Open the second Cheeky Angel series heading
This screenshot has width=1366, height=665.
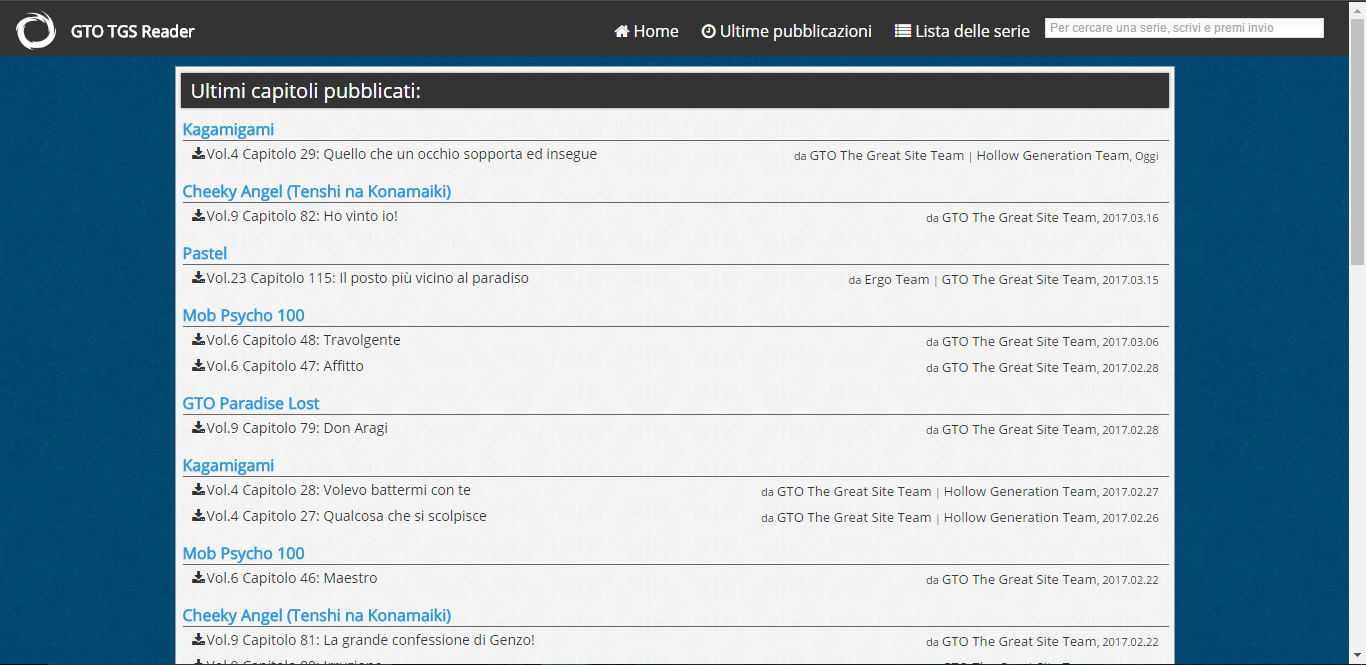click(317, 615)
